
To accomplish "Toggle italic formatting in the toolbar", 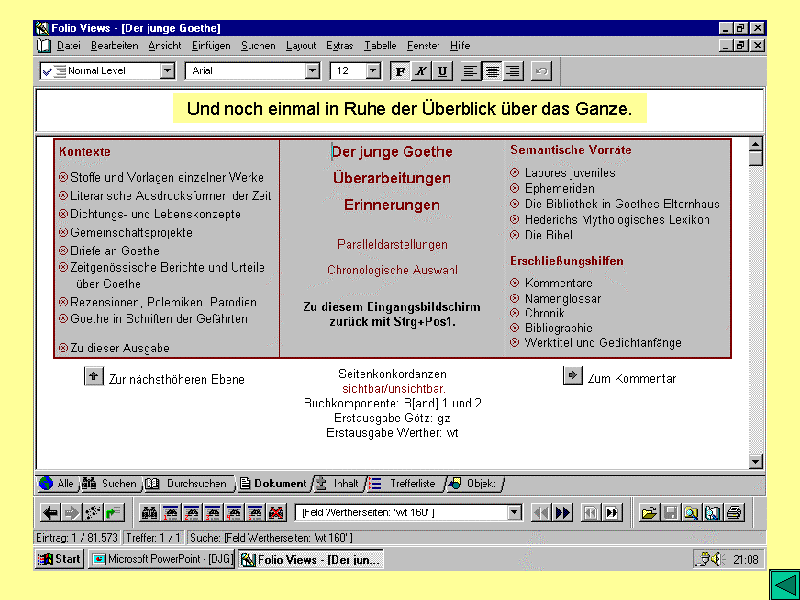I will 421,71.
